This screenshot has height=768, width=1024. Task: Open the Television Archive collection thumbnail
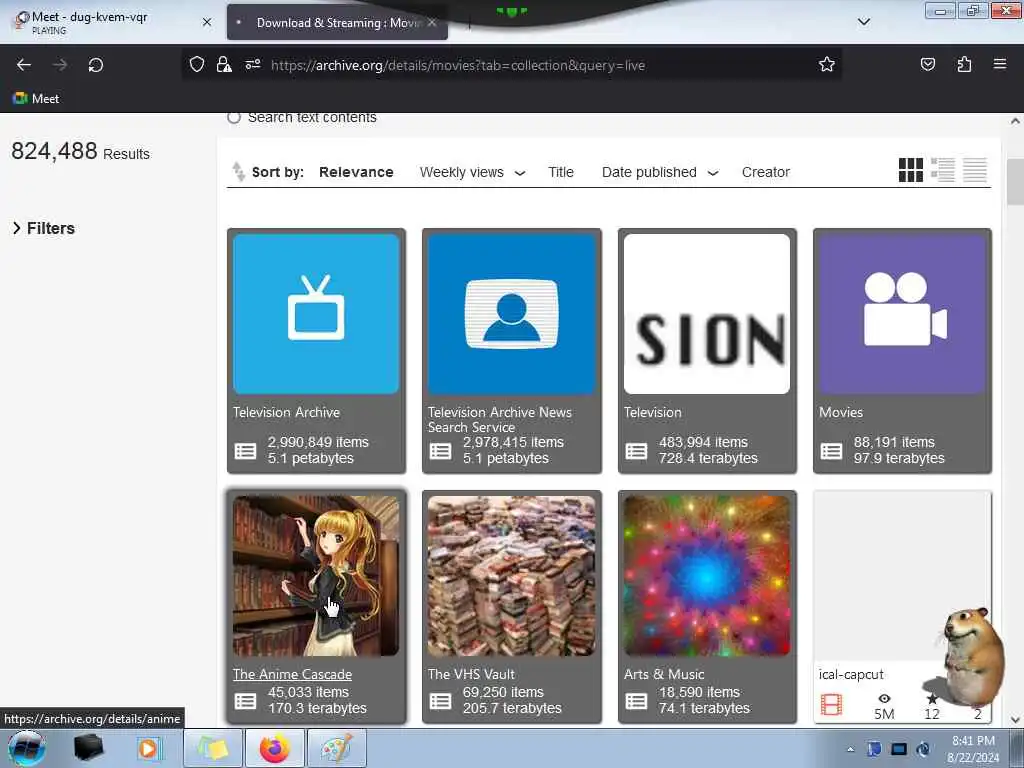click(x=316, y=313)
